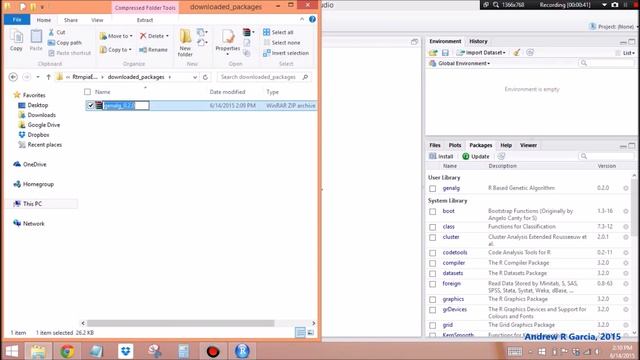The width and height of the screenshot is (640, 360).
Task: Switch to the Plots tab in RStudio
Action: [x=455, y=145]
